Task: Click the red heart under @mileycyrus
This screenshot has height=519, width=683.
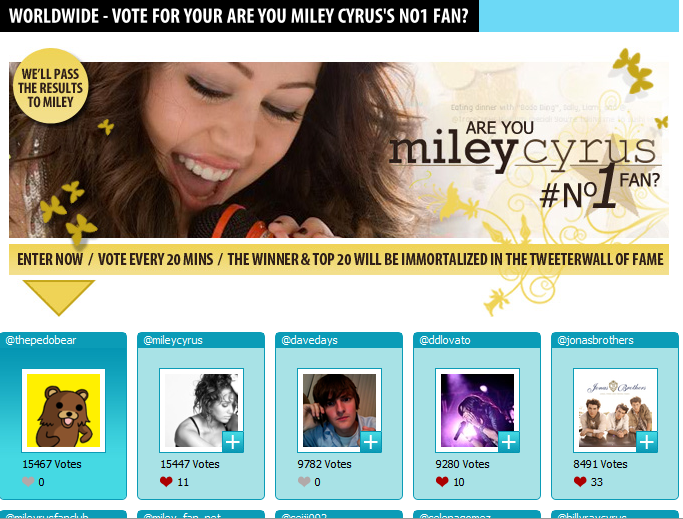Action: 166,482
